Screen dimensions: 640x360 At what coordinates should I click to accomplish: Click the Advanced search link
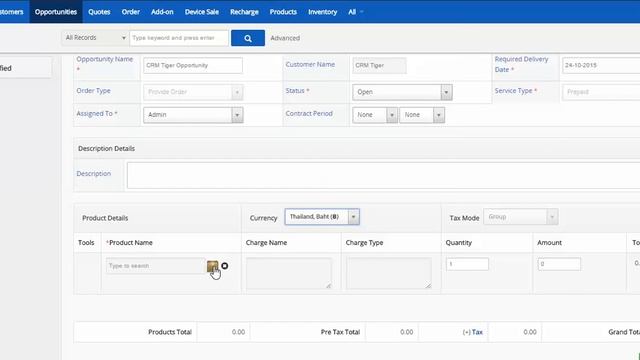pos(285,38)
